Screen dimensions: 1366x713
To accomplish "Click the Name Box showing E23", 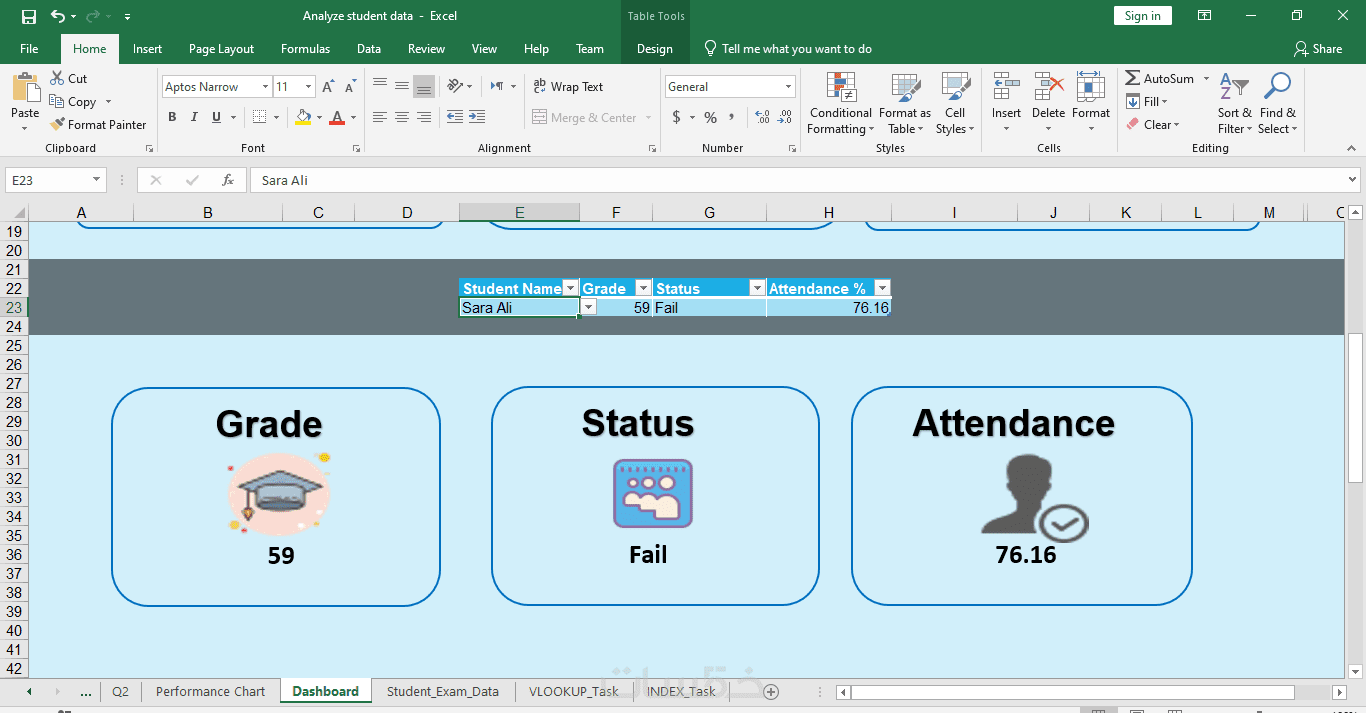I will pyautogui.click(x=47, y=181).
